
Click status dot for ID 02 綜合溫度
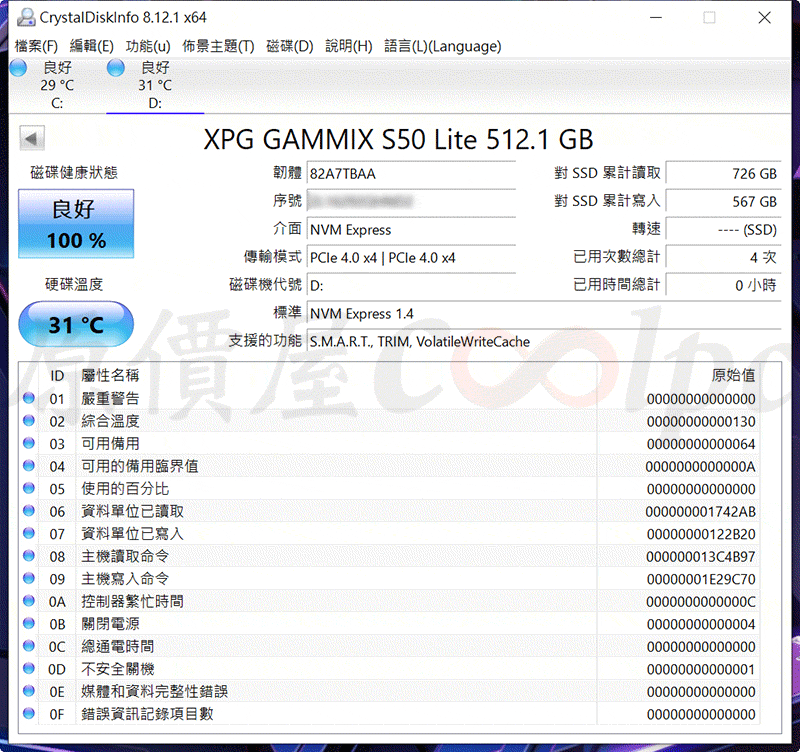pos(29,421)
